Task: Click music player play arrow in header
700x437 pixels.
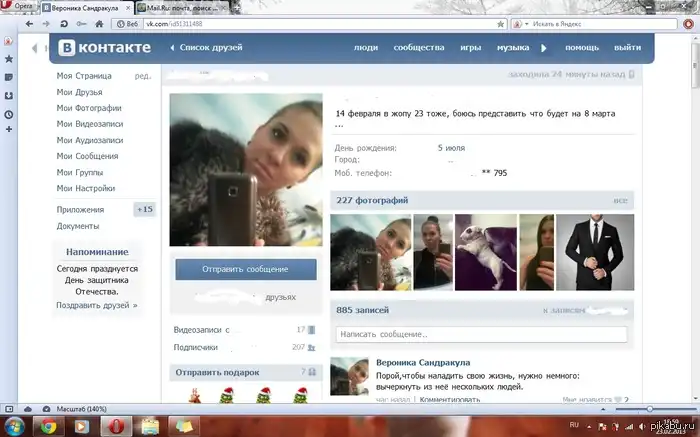Action: click(x=544, y=47)
